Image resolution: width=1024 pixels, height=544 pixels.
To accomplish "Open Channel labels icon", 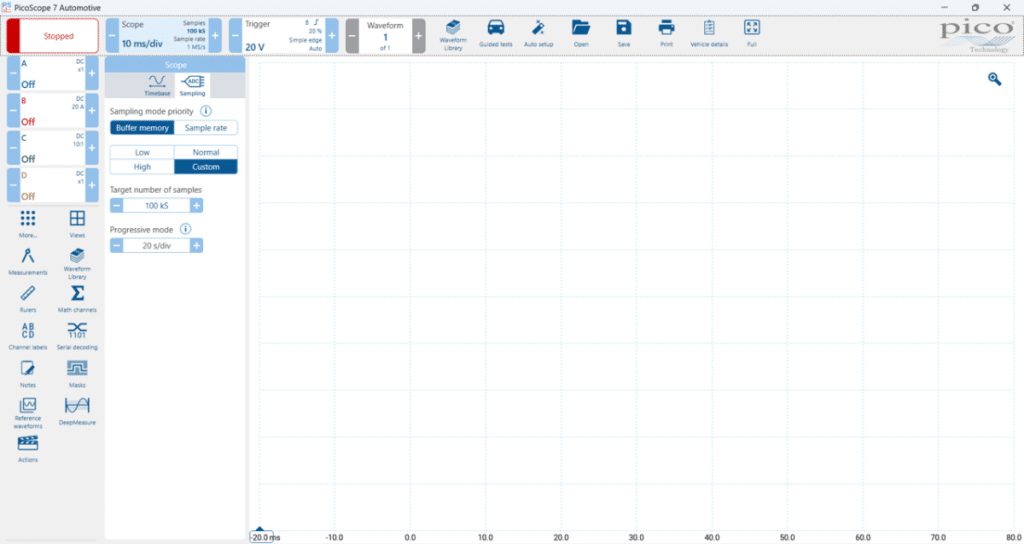I will (28, 336).
